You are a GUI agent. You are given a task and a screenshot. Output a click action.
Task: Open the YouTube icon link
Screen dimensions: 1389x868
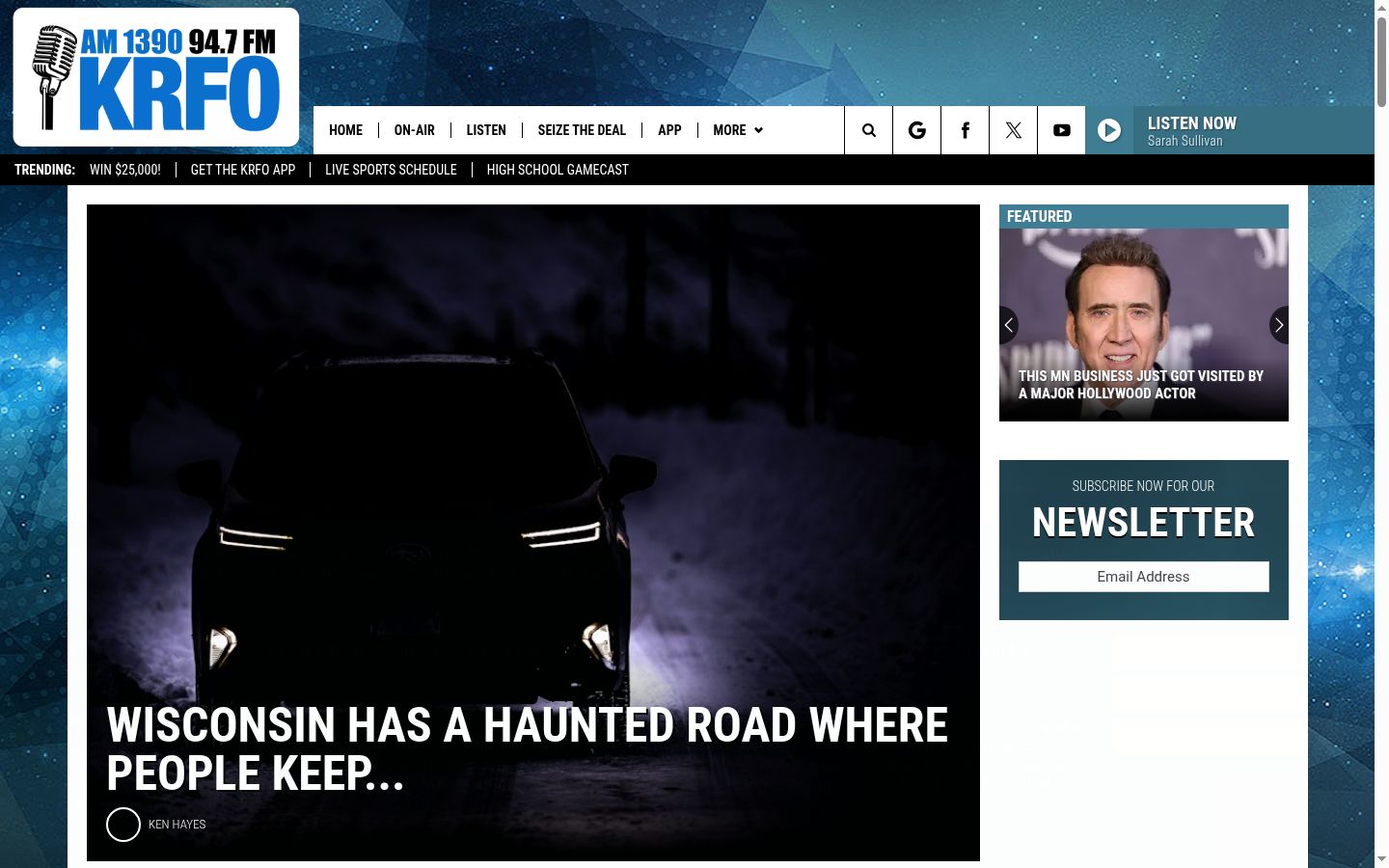tap(1061, 130)
